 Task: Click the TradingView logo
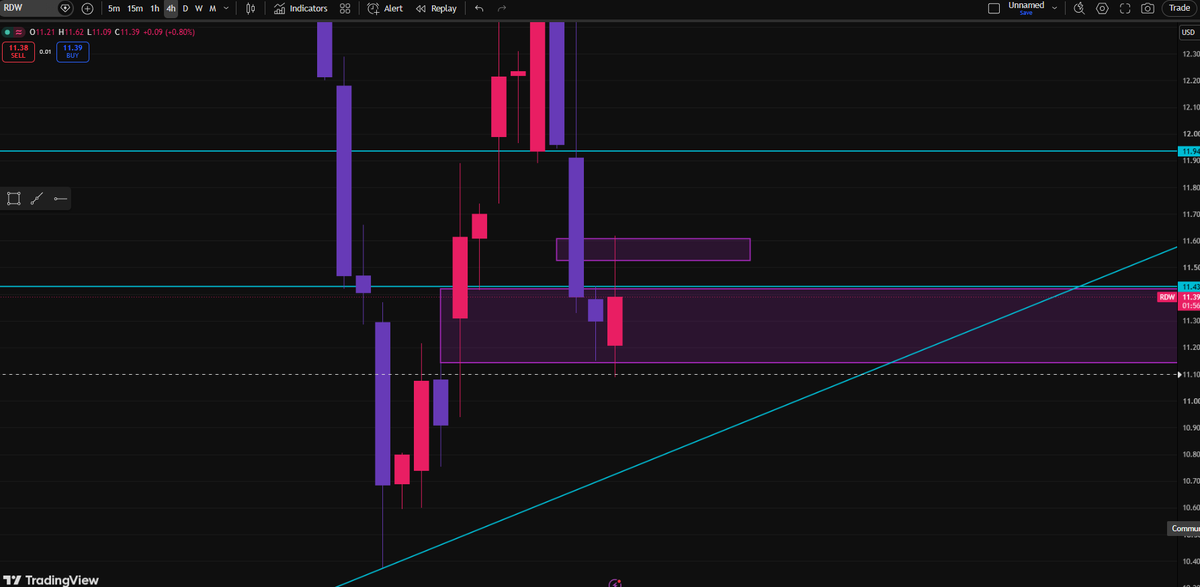[51, 579]
